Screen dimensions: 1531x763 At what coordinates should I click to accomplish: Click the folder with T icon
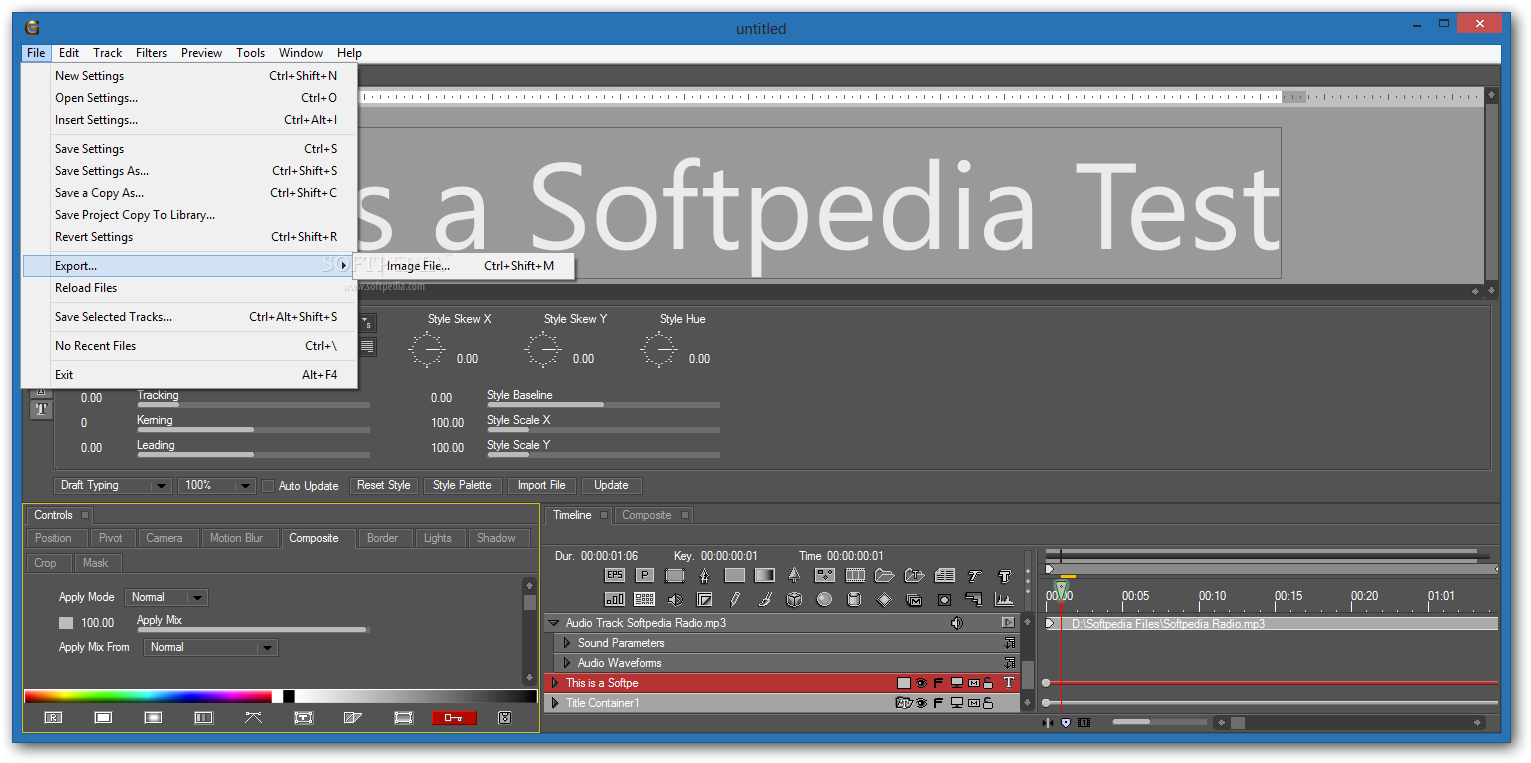[914, 575]
